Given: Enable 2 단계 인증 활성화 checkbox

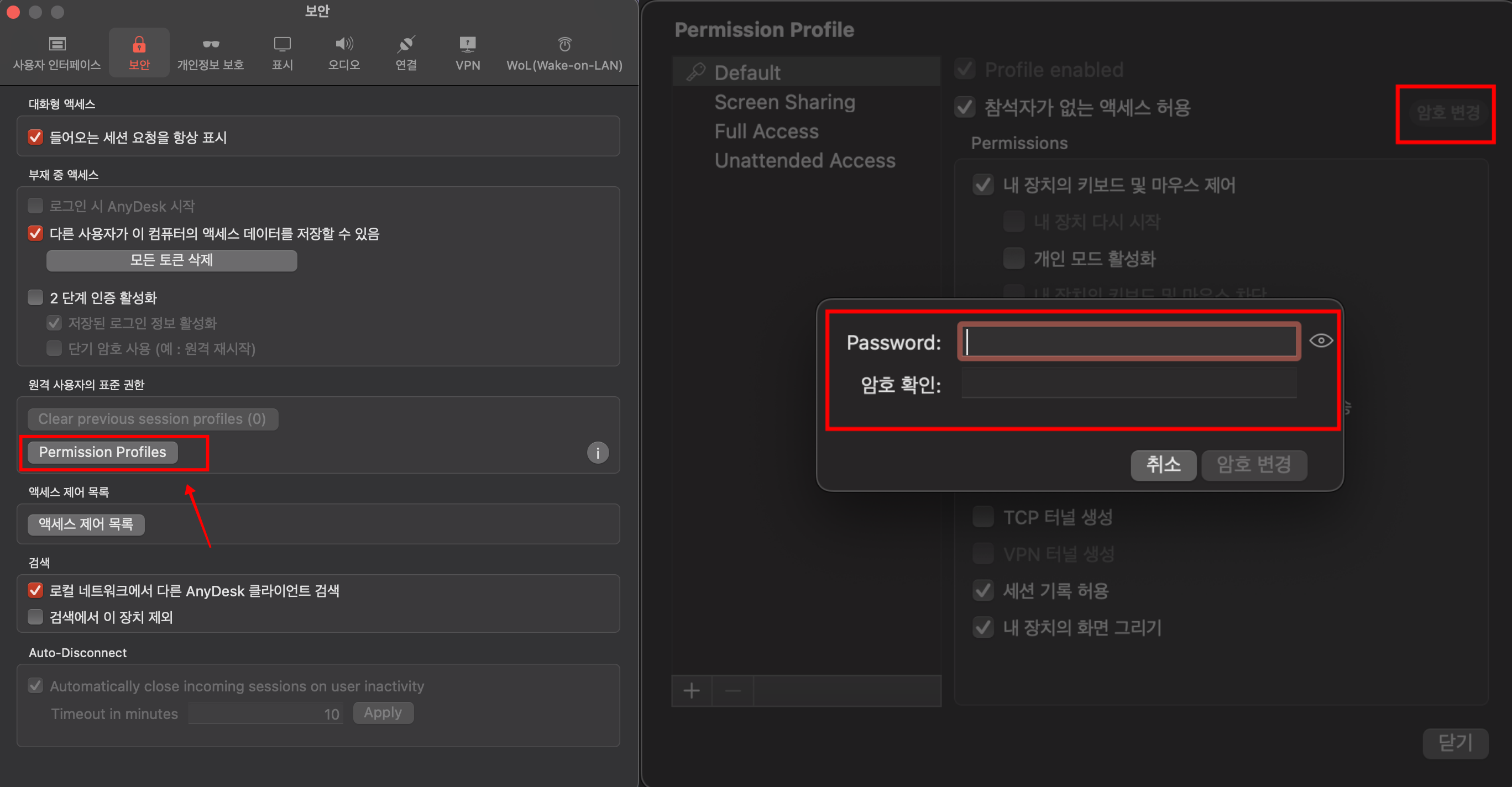Looking at the screenshot, I should pos(36,297).
